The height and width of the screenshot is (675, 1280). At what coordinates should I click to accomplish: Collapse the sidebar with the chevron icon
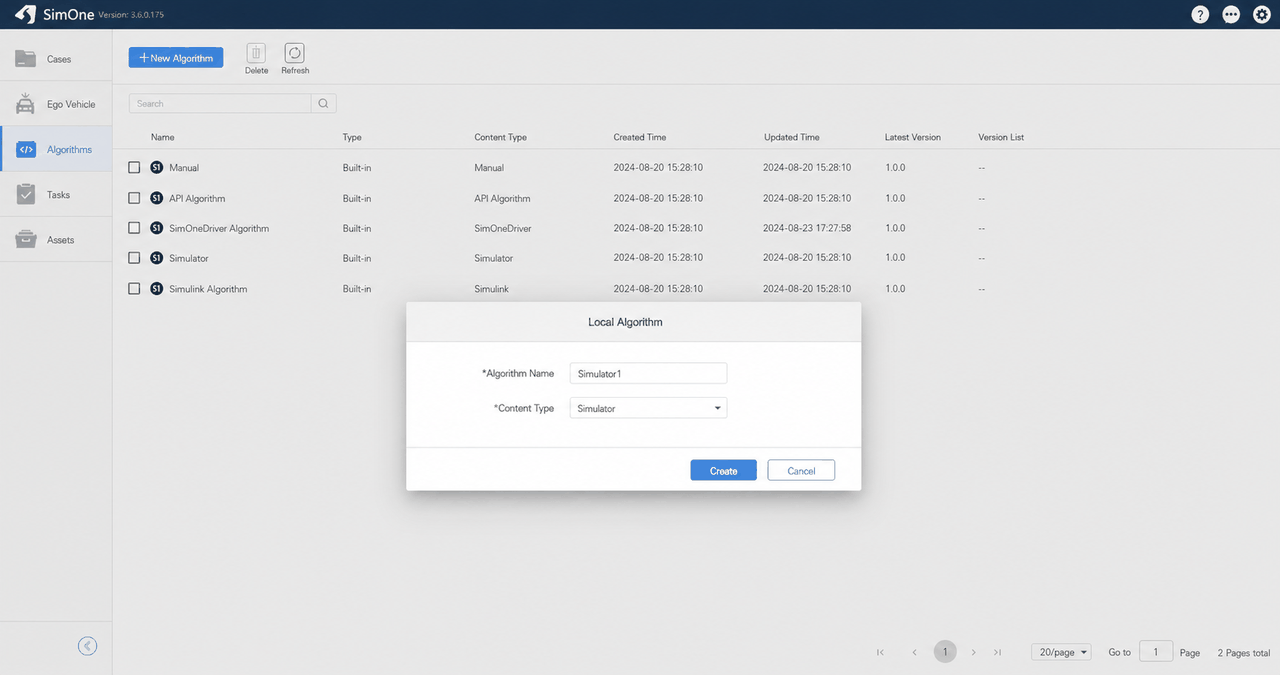[x=87, y=646]
